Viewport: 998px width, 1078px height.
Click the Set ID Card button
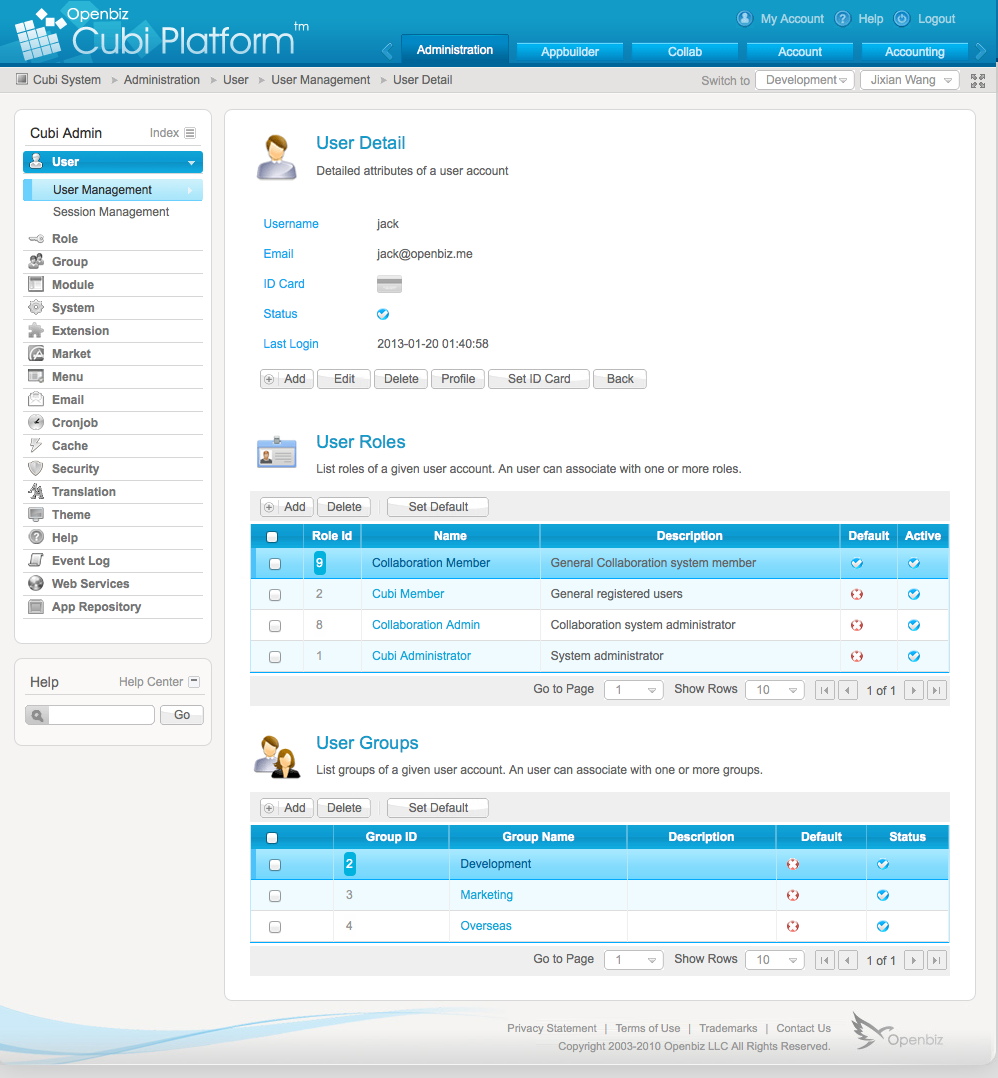point(538,379)
